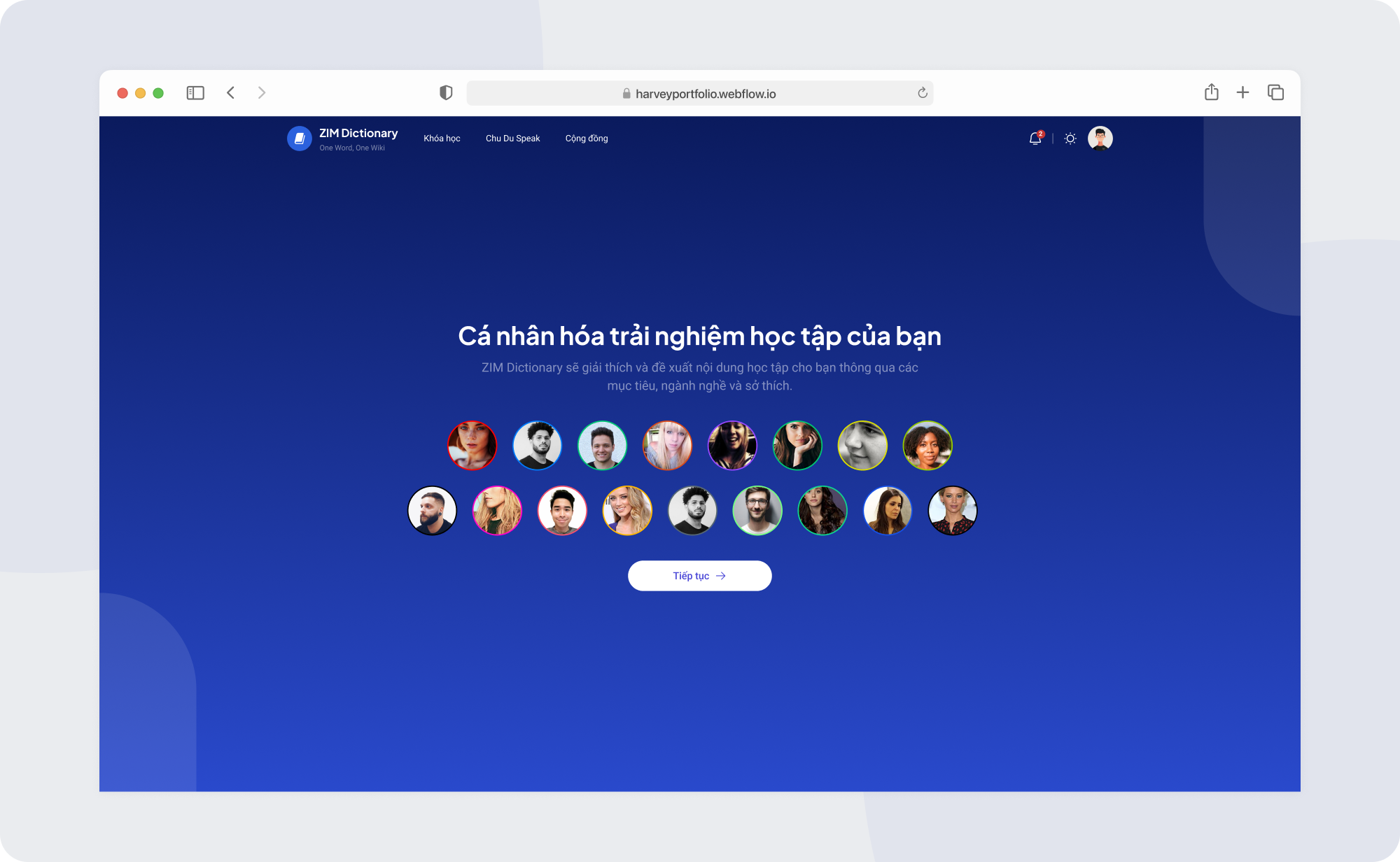
Task: Open a new tab with plus icon
Action: [1242, 92]
